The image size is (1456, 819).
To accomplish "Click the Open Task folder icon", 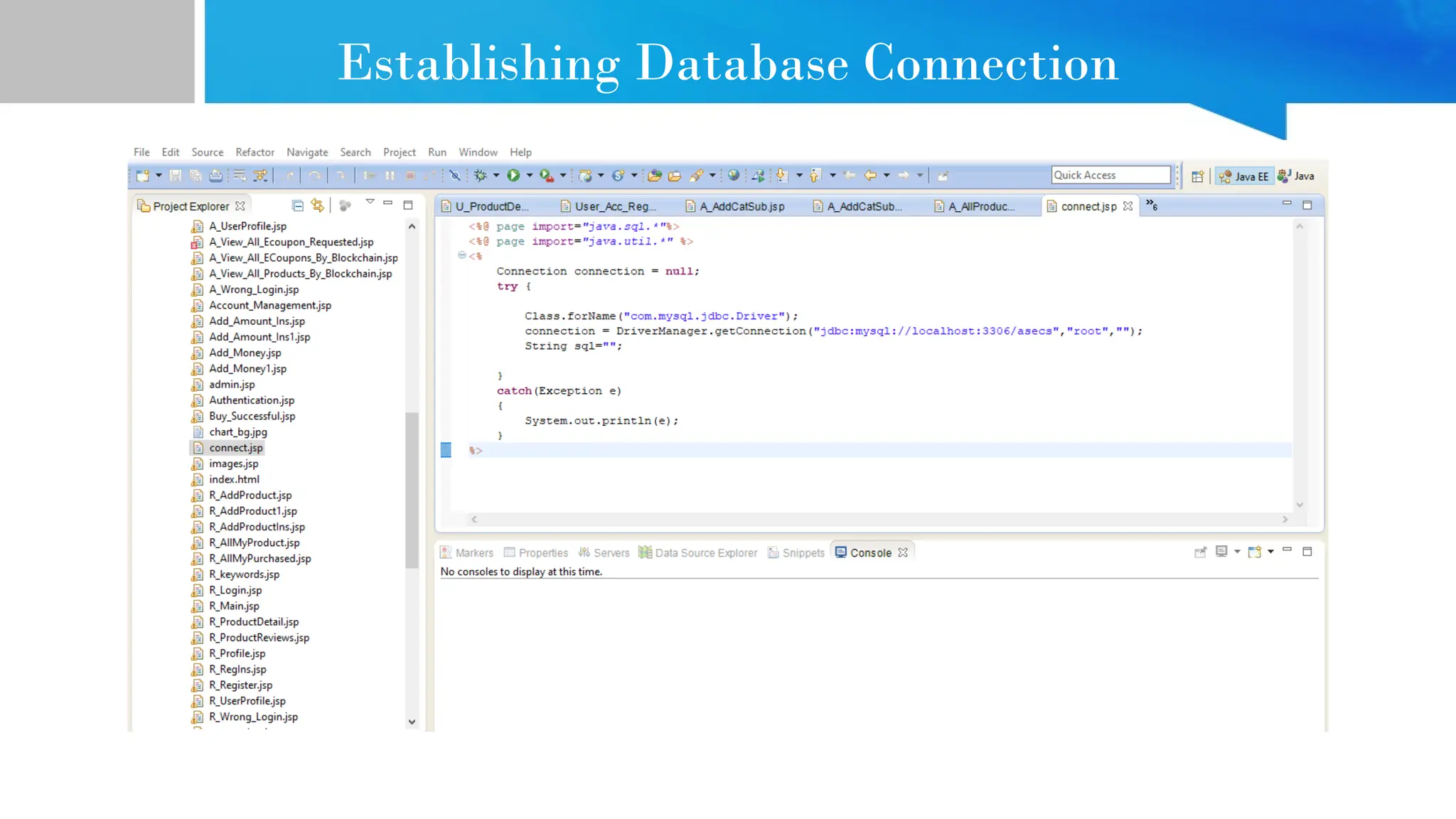I will [x=675, y=176].
